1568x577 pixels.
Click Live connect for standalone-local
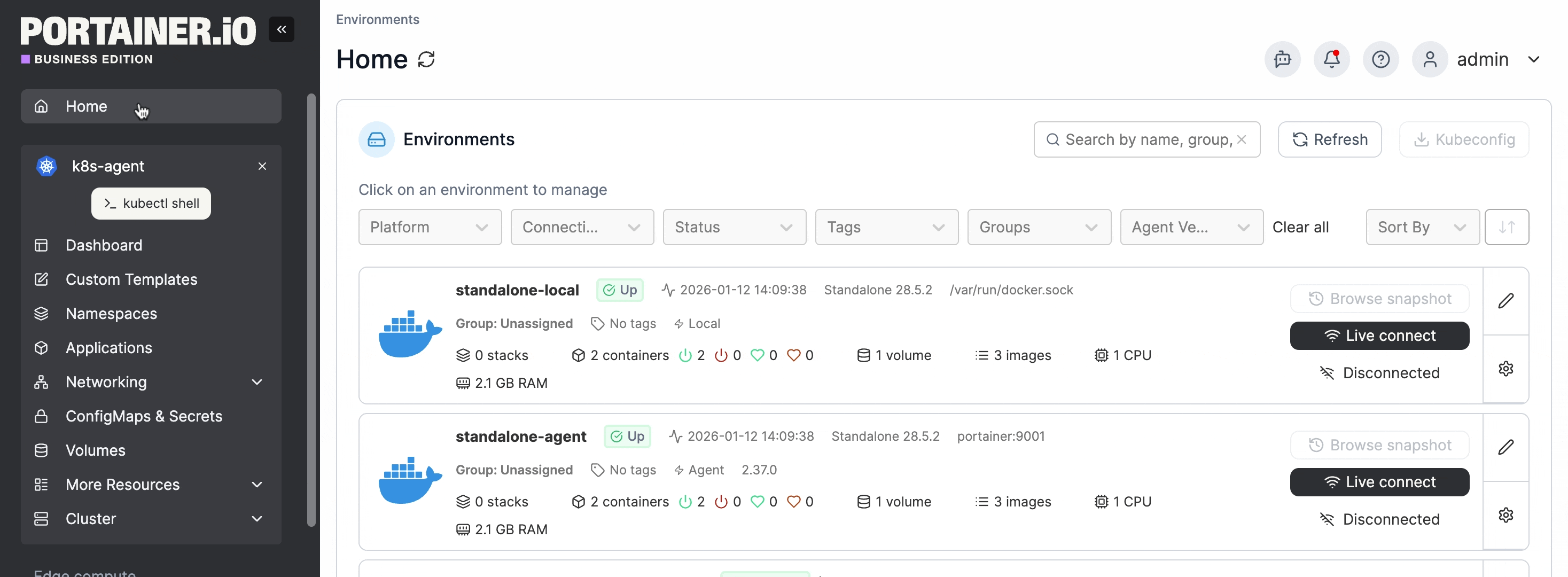coord(1379,336)
